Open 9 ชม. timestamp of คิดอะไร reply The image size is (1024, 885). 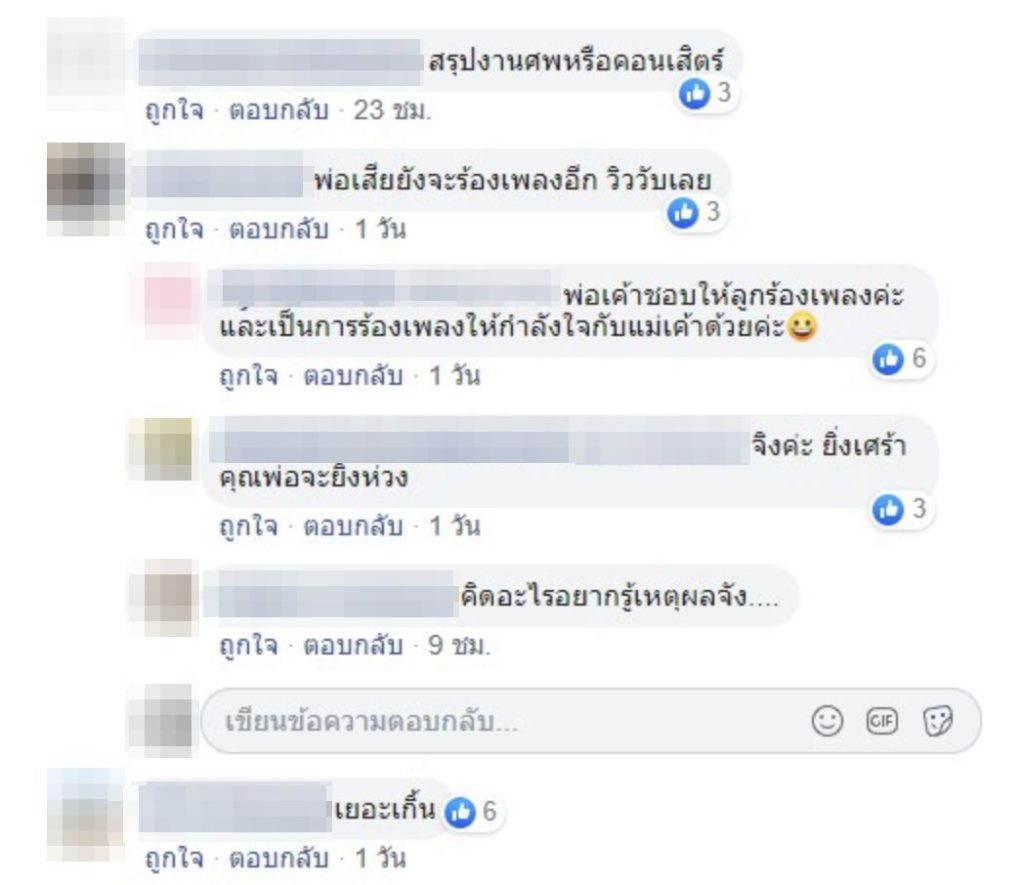click(x=458, y=646)
